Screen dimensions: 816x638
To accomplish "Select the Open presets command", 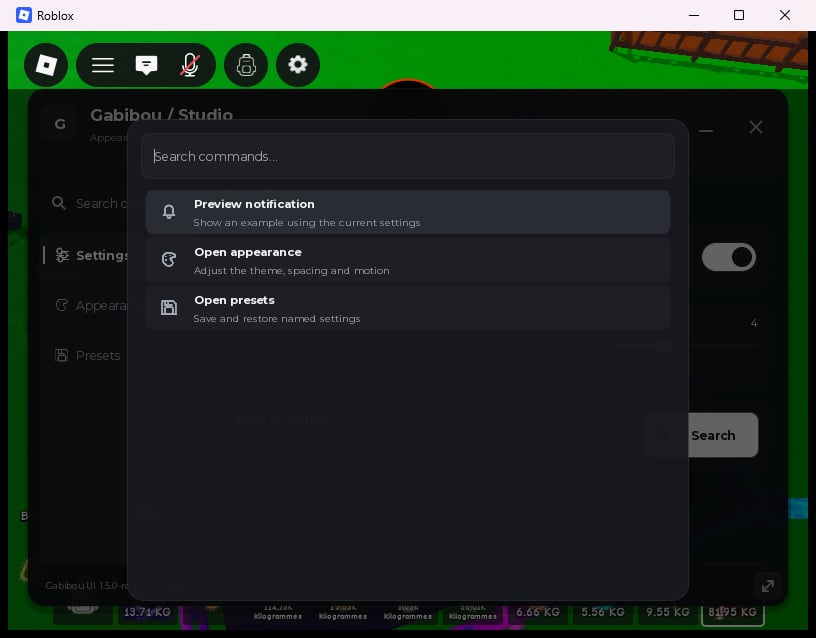I will point(408,308).
